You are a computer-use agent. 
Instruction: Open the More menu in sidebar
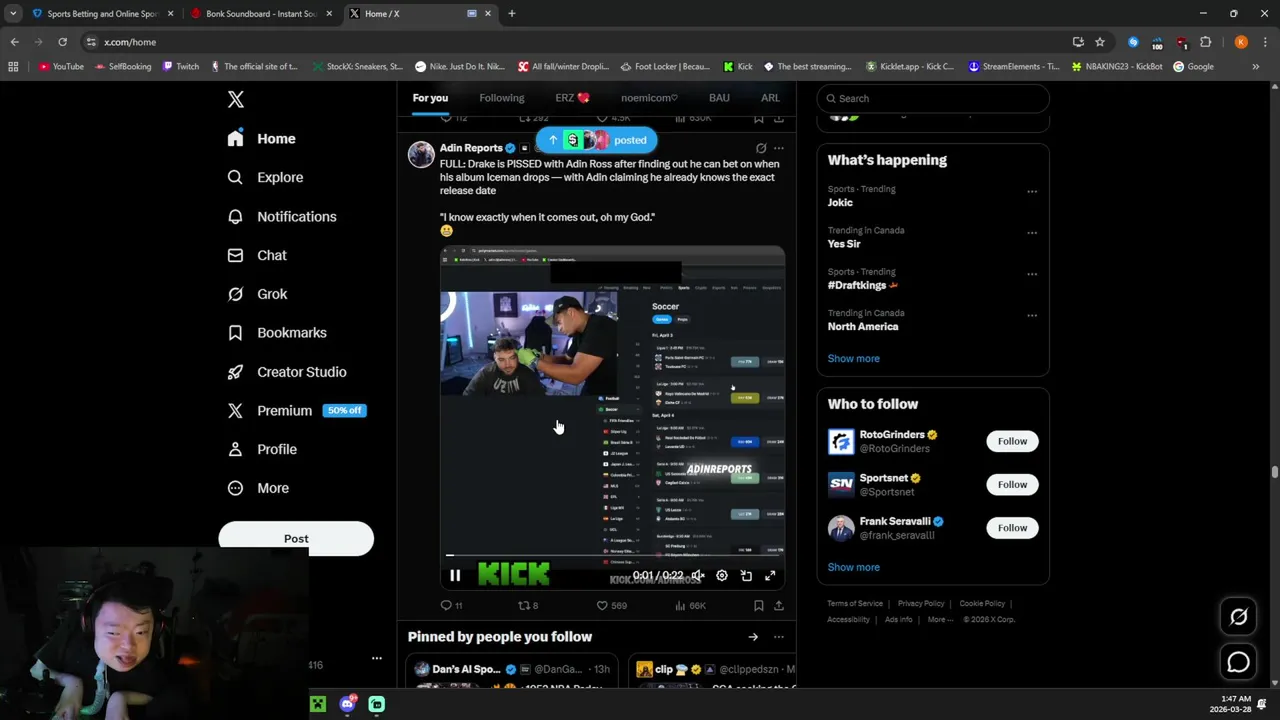(258, 489)
